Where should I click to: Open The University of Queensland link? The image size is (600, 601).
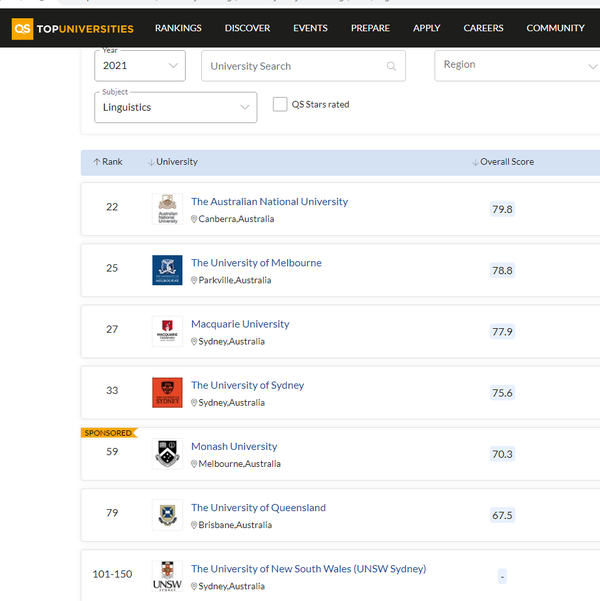coord(258,508)
